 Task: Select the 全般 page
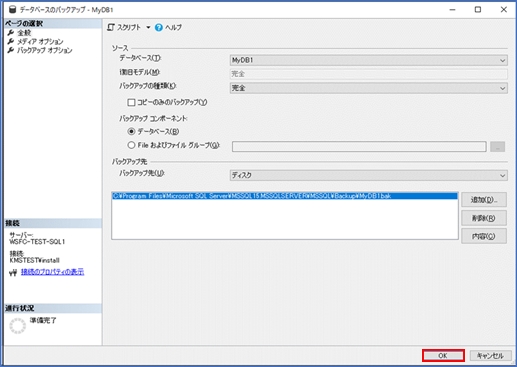click(24, 33)
